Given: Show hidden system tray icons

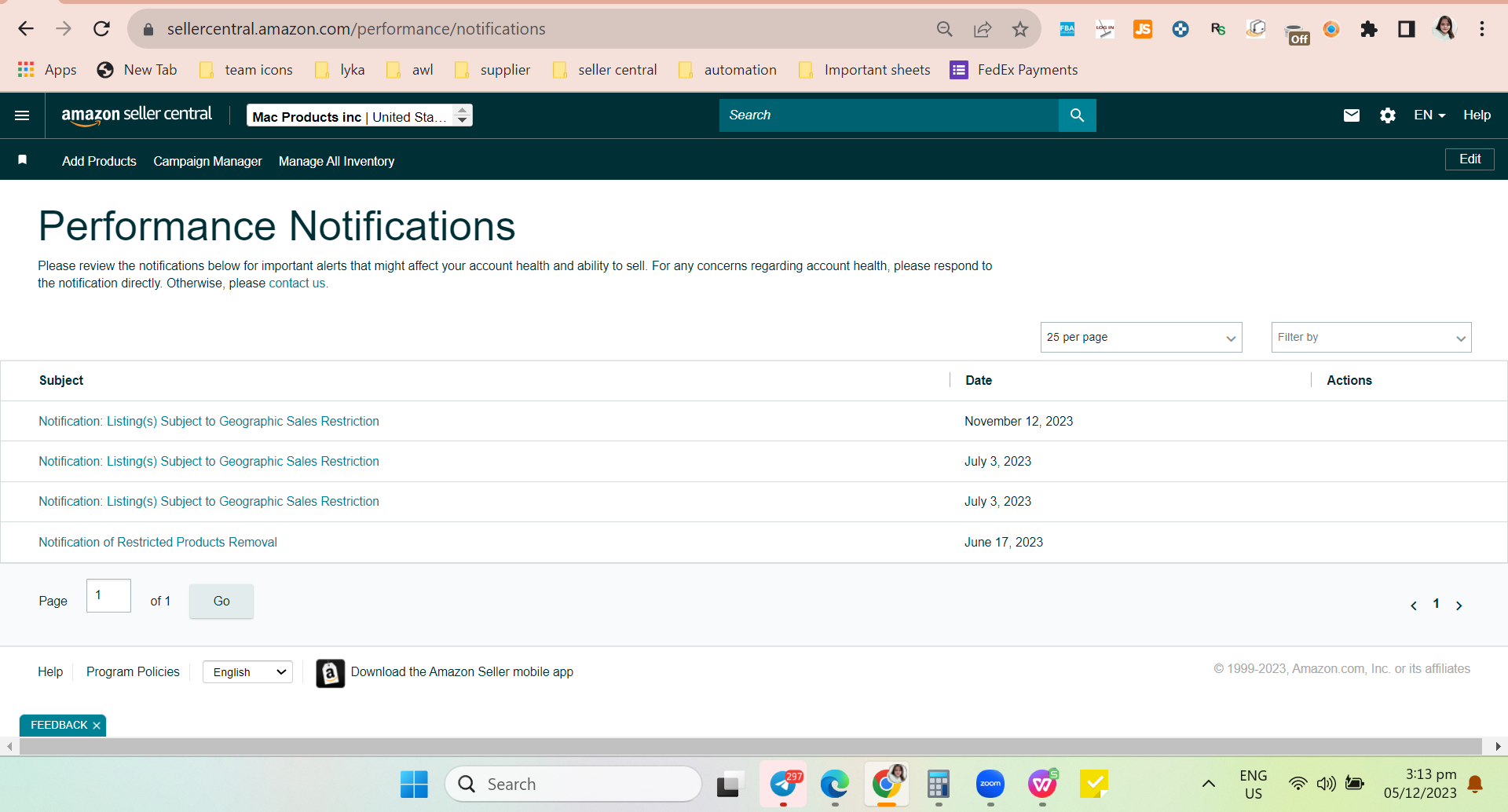Looking at the screenshot, I should point(1209,784).
